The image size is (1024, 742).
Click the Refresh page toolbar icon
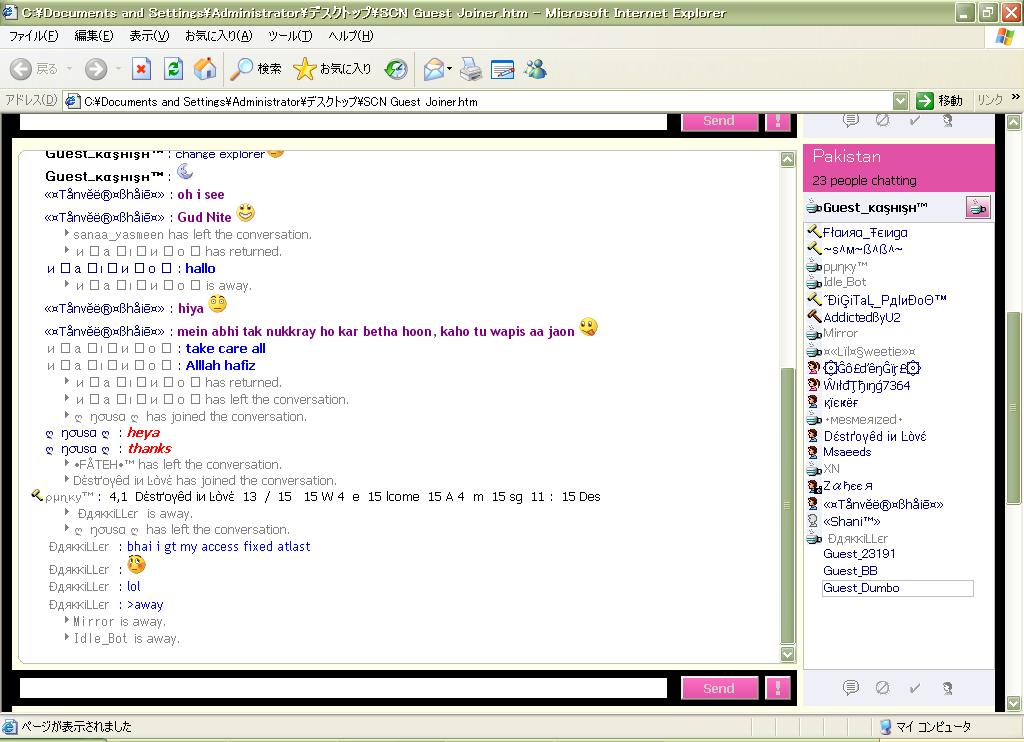click(x=173, y=69)
